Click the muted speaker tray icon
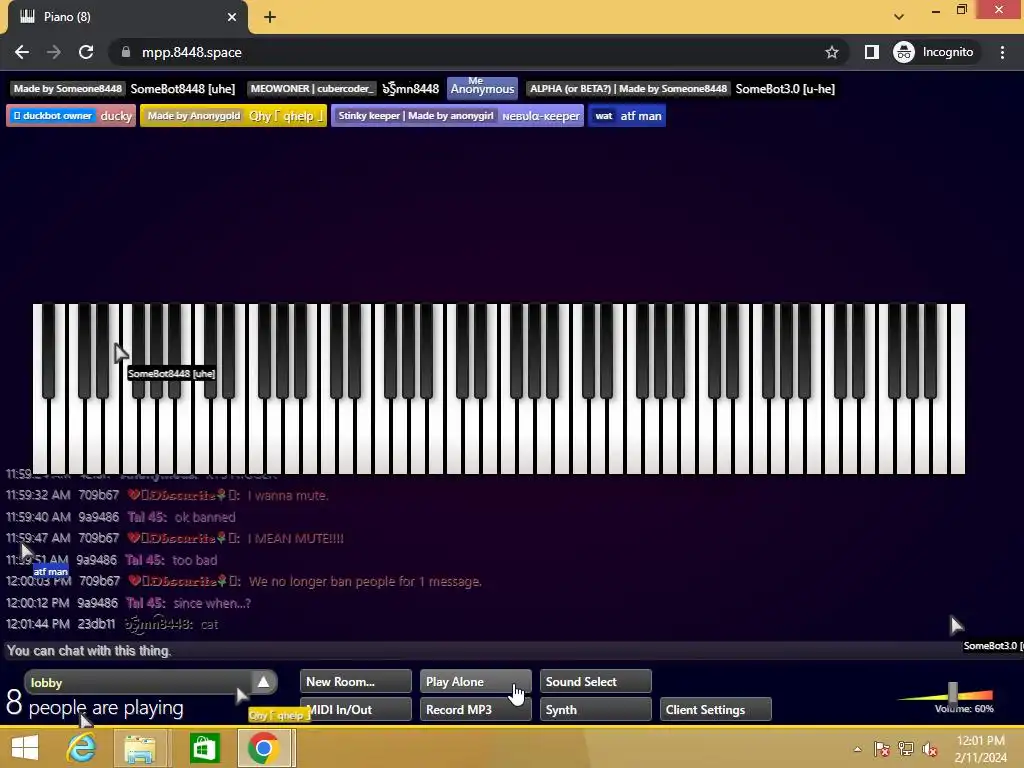Viewport: 1024px width, 768px height. click(930, 749)
